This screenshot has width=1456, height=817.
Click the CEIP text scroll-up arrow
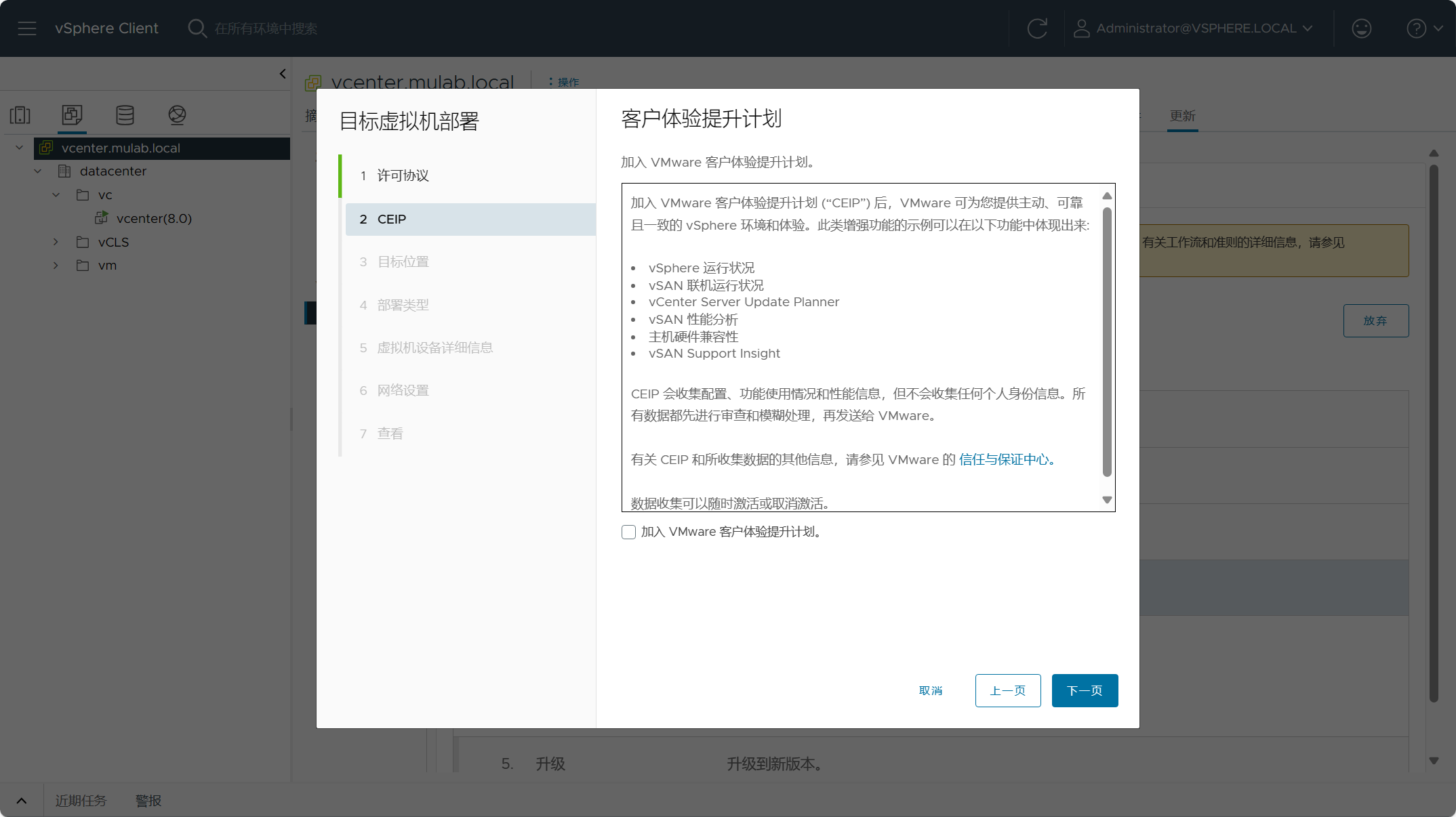tap(1107, 196)
